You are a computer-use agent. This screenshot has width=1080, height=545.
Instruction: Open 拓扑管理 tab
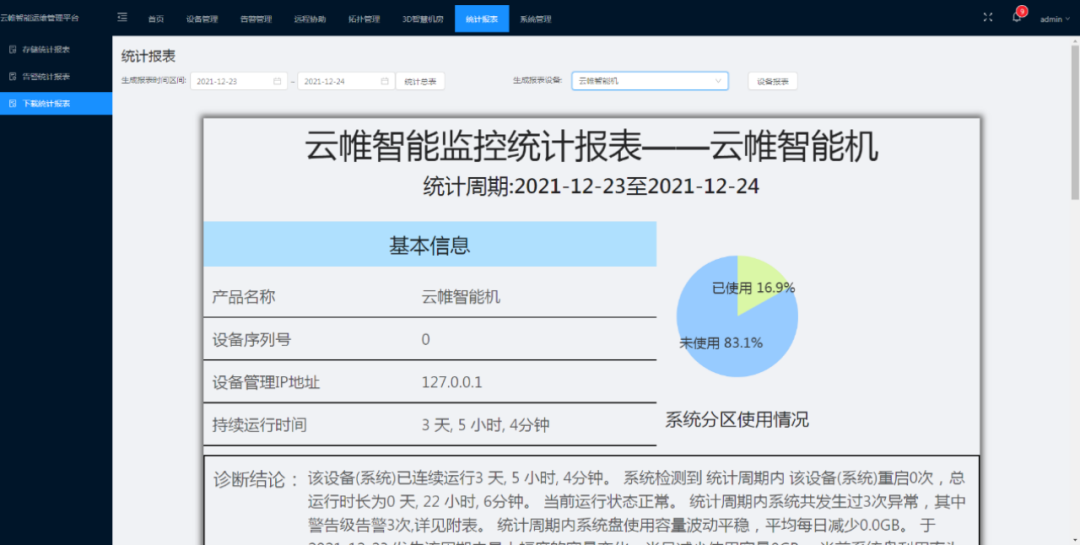coord(364,19)
